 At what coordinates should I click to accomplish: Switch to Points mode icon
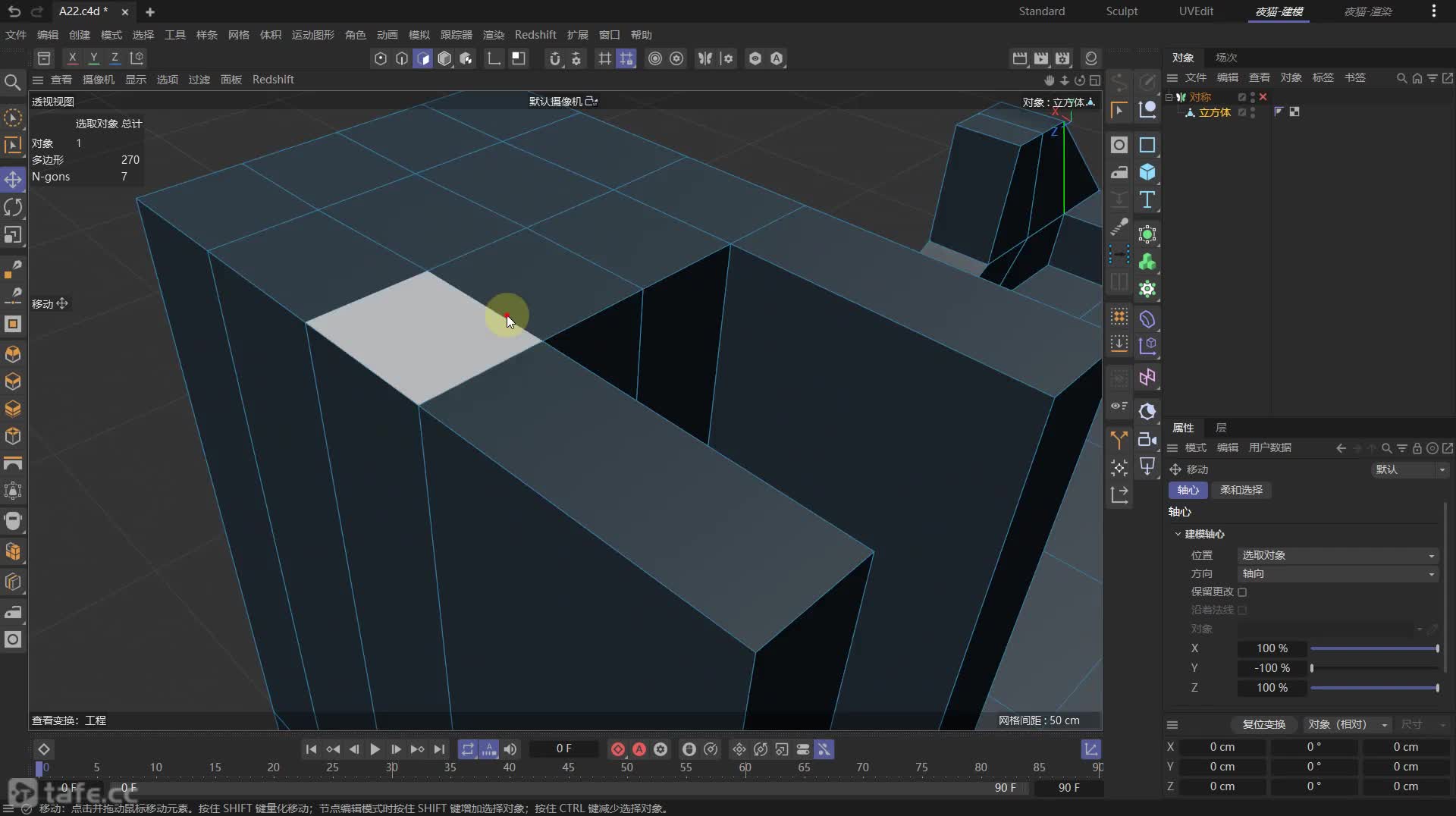pyautogui.click(x=381, y=58)
